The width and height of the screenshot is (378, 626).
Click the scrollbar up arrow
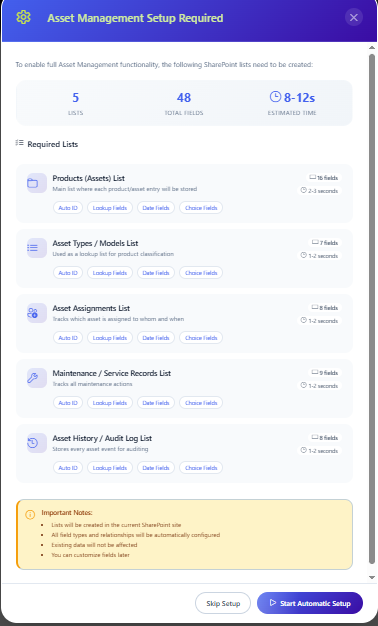[x=372, y=48]
